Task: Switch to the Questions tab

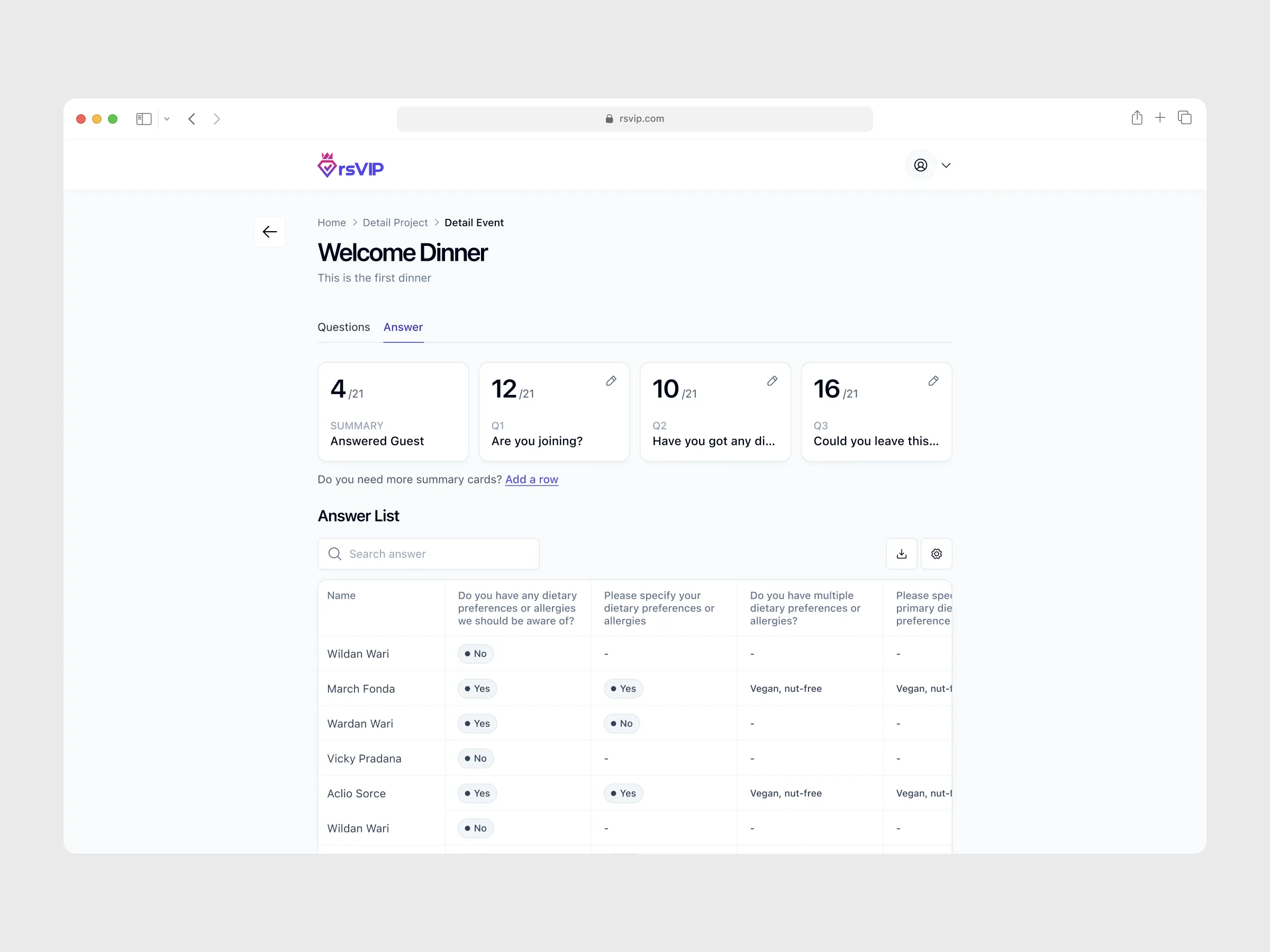Action: 343,327
